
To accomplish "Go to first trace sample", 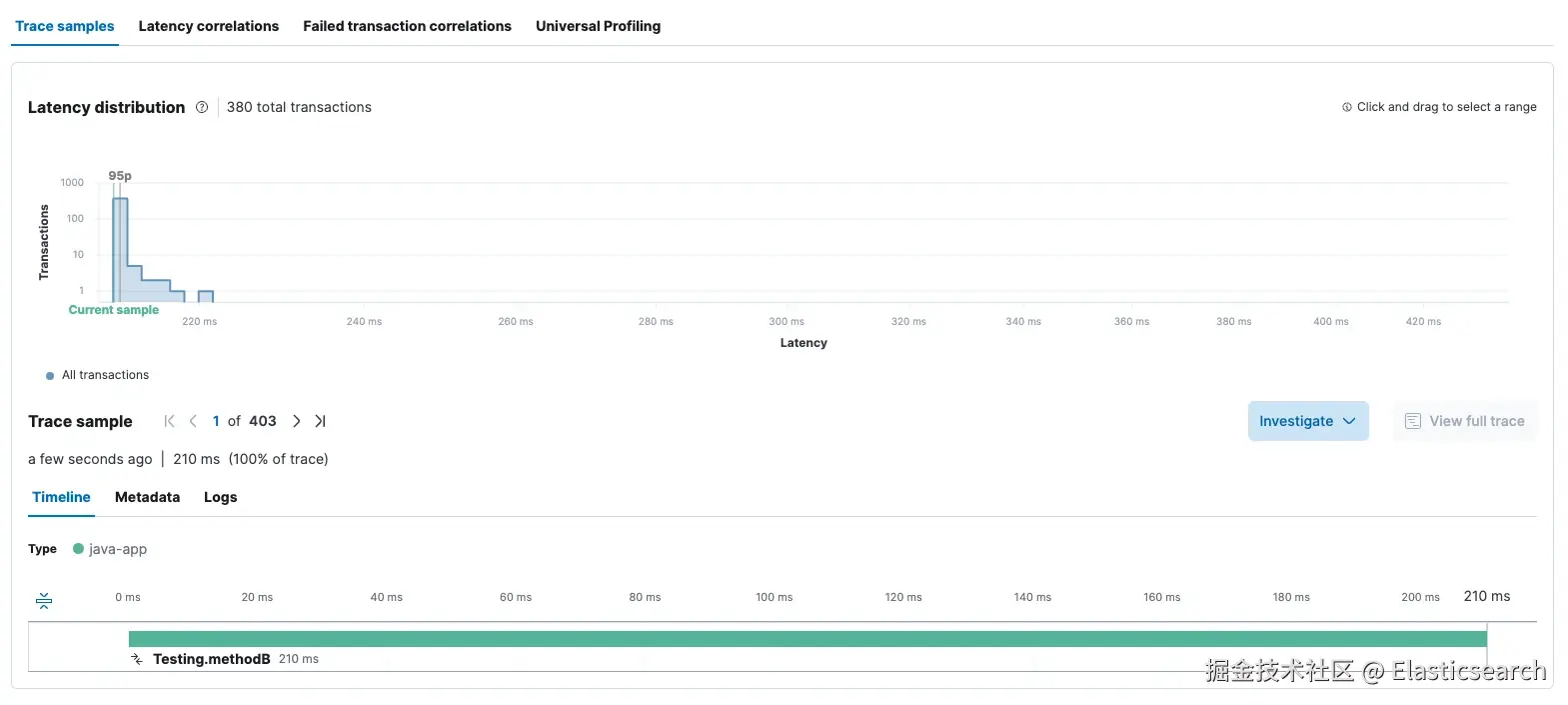I will [x=169, y=421].
